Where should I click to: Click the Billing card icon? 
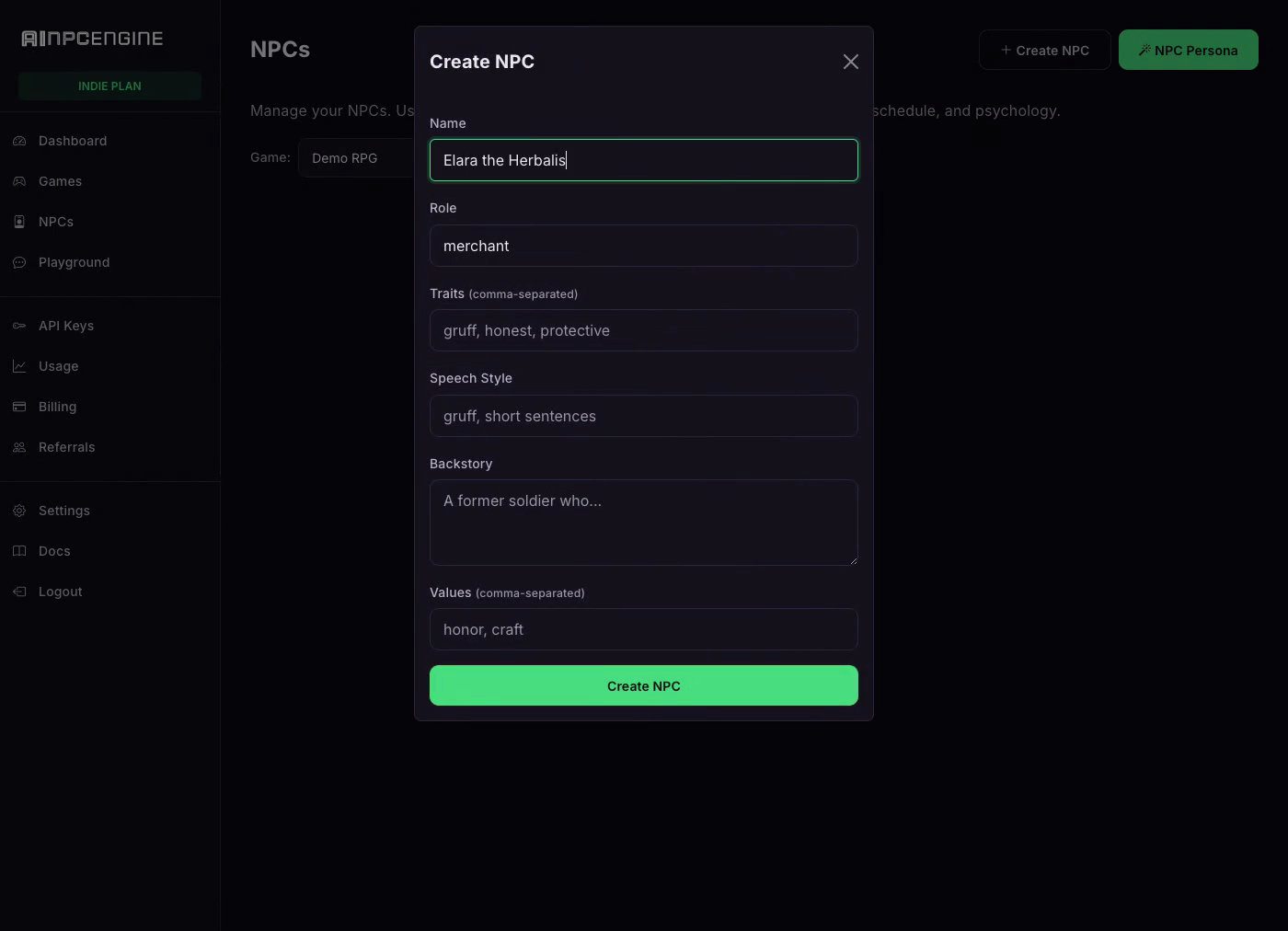(19, 407)
